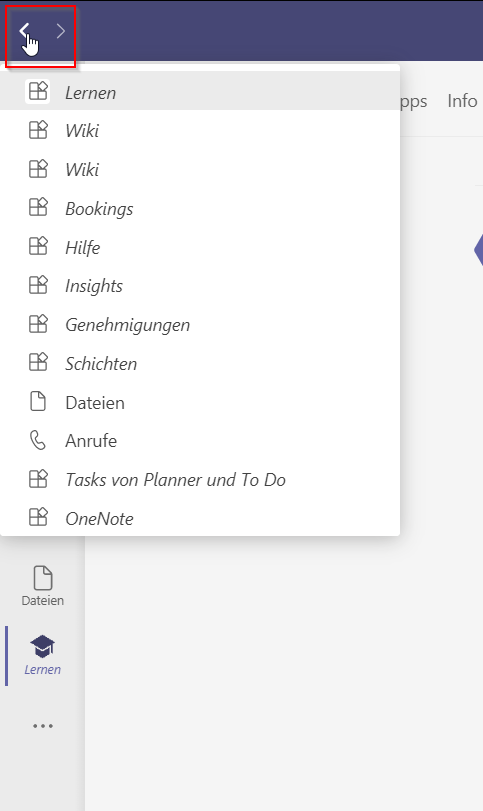This screenshot has width=483, height=811.
Task: Choose Schichten from history list
Action: [200, 363]
